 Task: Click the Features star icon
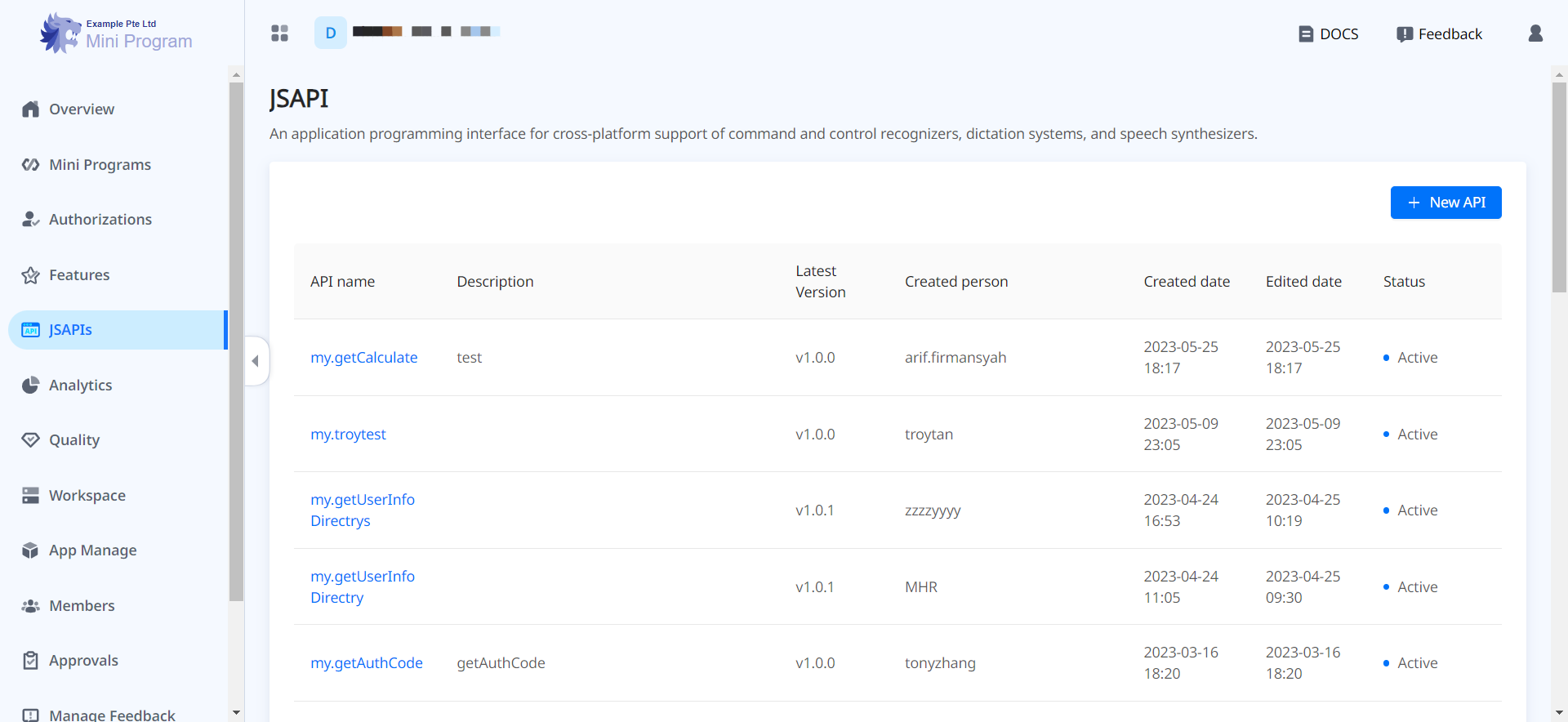[31, 275]
